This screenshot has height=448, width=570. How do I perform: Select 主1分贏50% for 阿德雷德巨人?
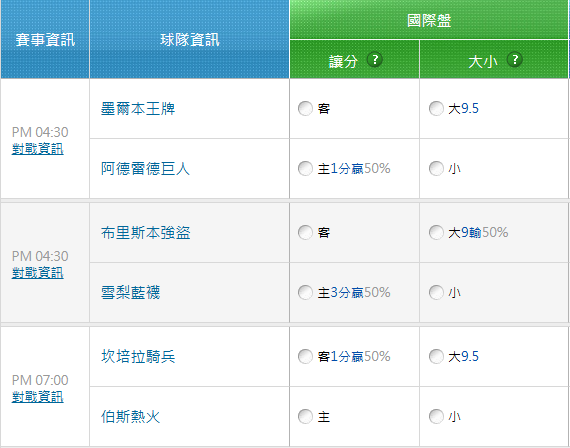tap(305, 168)
